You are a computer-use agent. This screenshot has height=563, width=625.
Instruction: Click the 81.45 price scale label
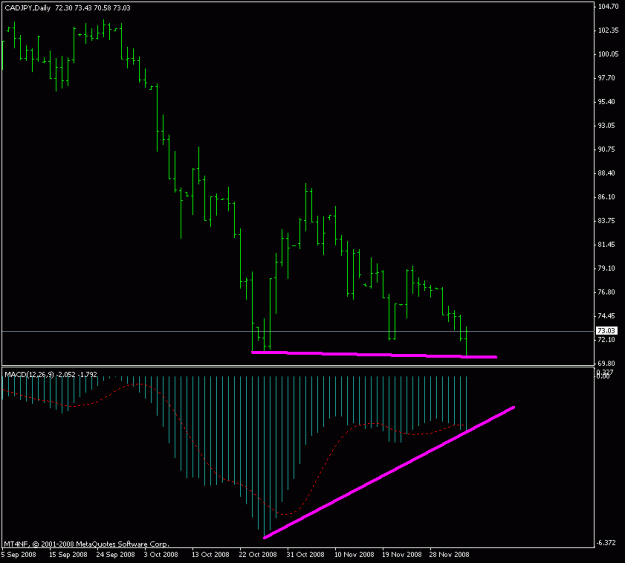coord(606,245)
